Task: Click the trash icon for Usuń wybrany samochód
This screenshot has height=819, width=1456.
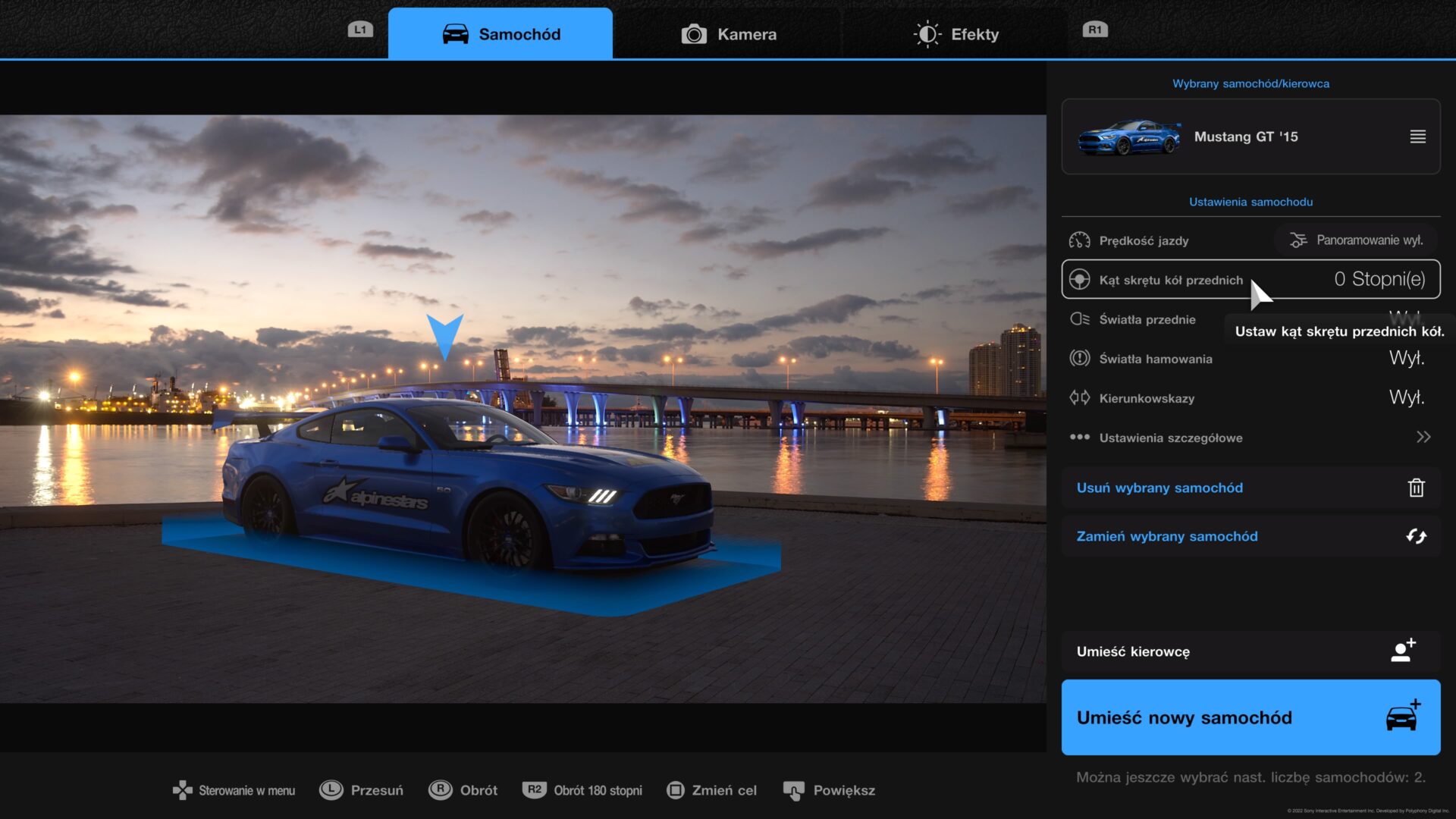Action: point(1416,488)
